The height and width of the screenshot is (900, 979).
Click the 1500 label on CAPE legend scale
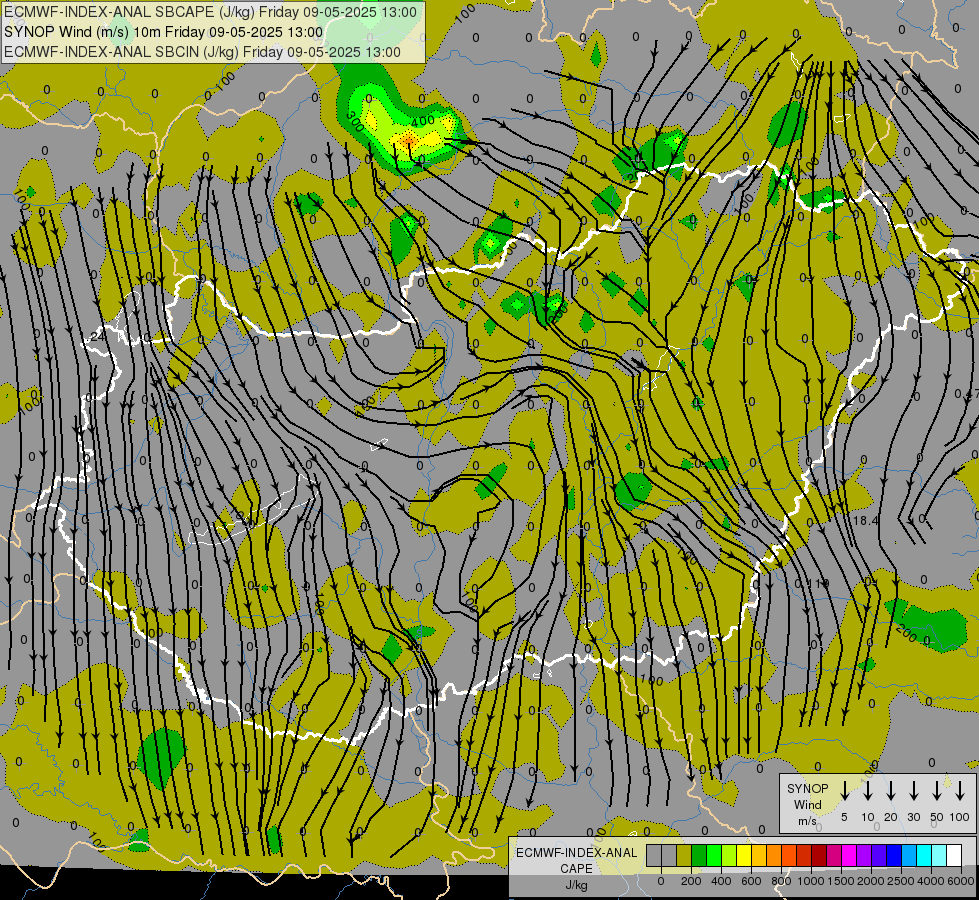point(841,881)
